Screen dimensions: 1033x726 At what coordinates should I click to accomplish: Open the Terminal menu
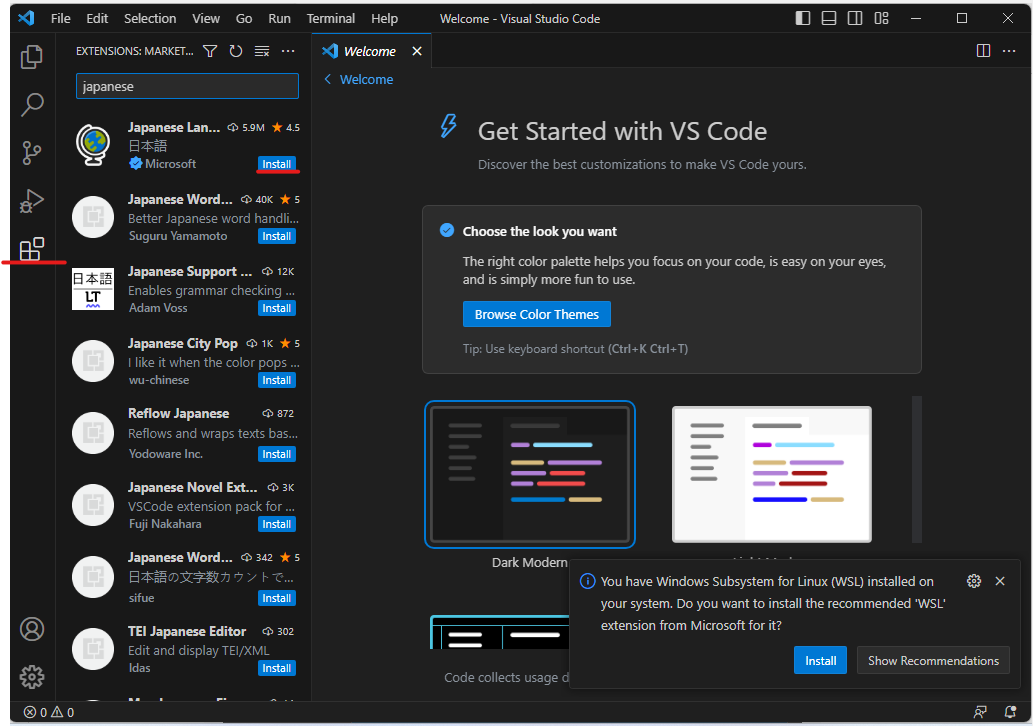330,18
